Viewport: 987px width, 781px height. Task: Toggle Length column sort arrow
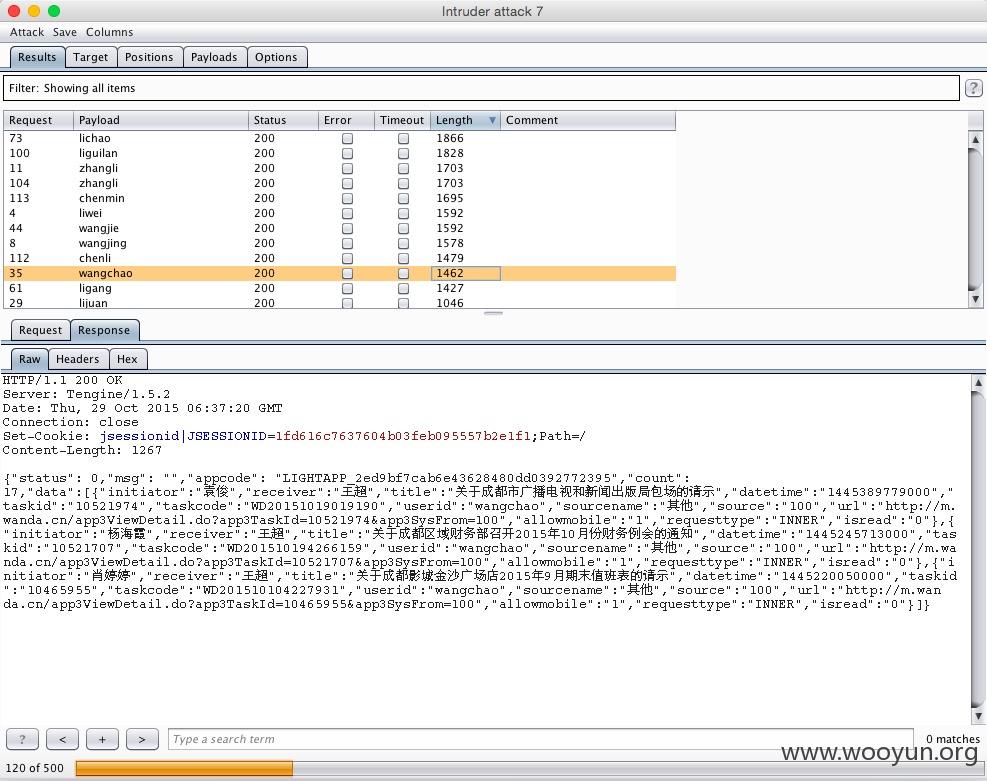click(x=492, y=120)
